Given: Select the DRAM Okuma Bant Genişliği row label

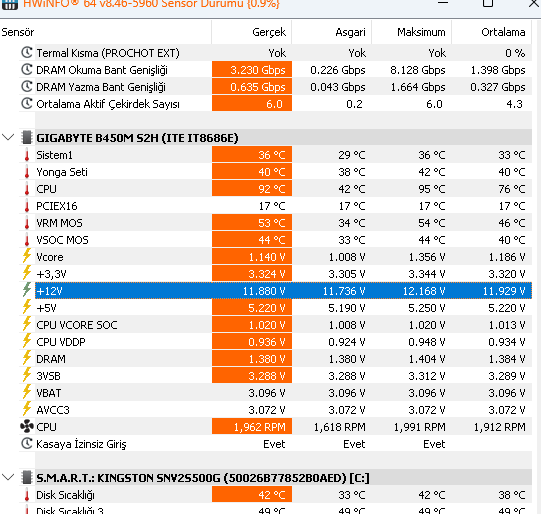Looking at the screenshot, I should click(x=102, y=70).
